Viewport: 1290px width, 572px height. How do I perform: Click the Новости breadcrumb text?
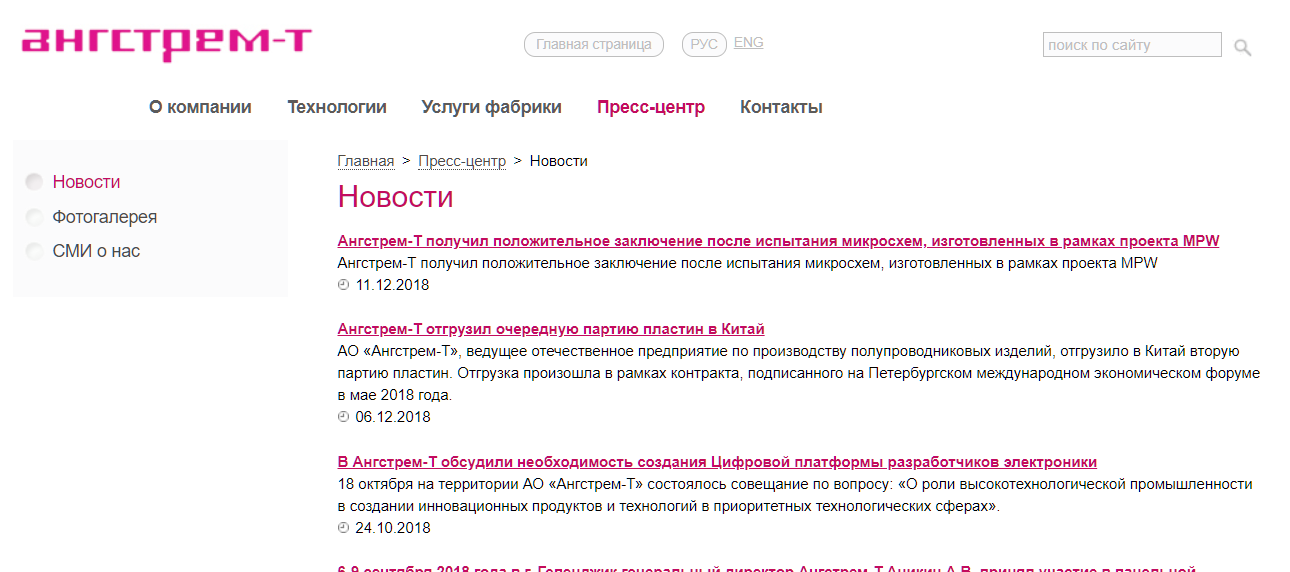(559, 161)
